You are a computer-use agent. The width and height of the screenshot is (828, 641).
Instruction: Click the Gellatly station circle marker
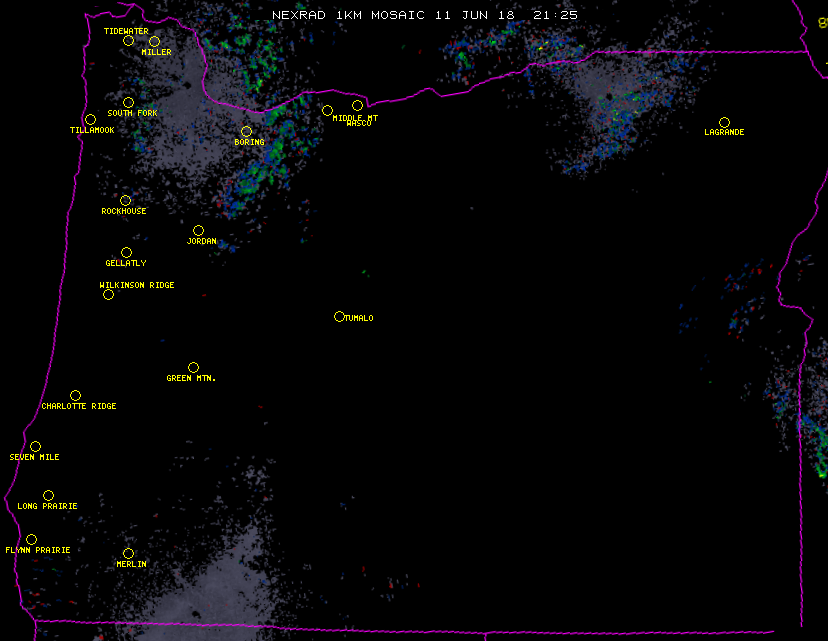coord(126,253)
